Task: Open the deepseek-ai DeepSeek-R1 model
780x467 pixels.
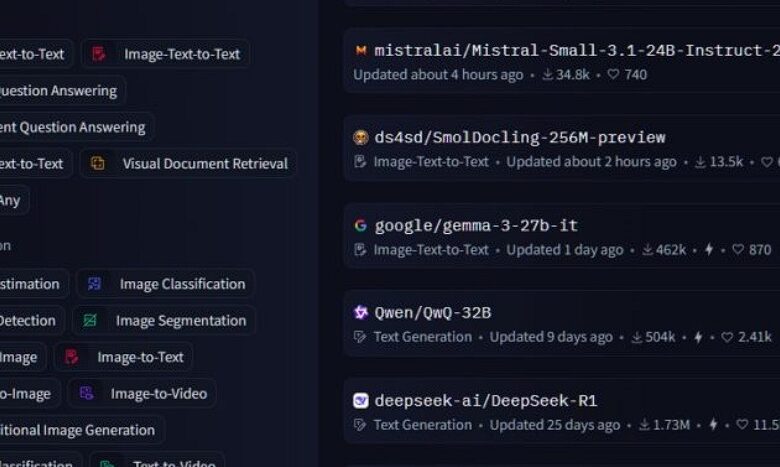Action: click(x=486, y=401)
